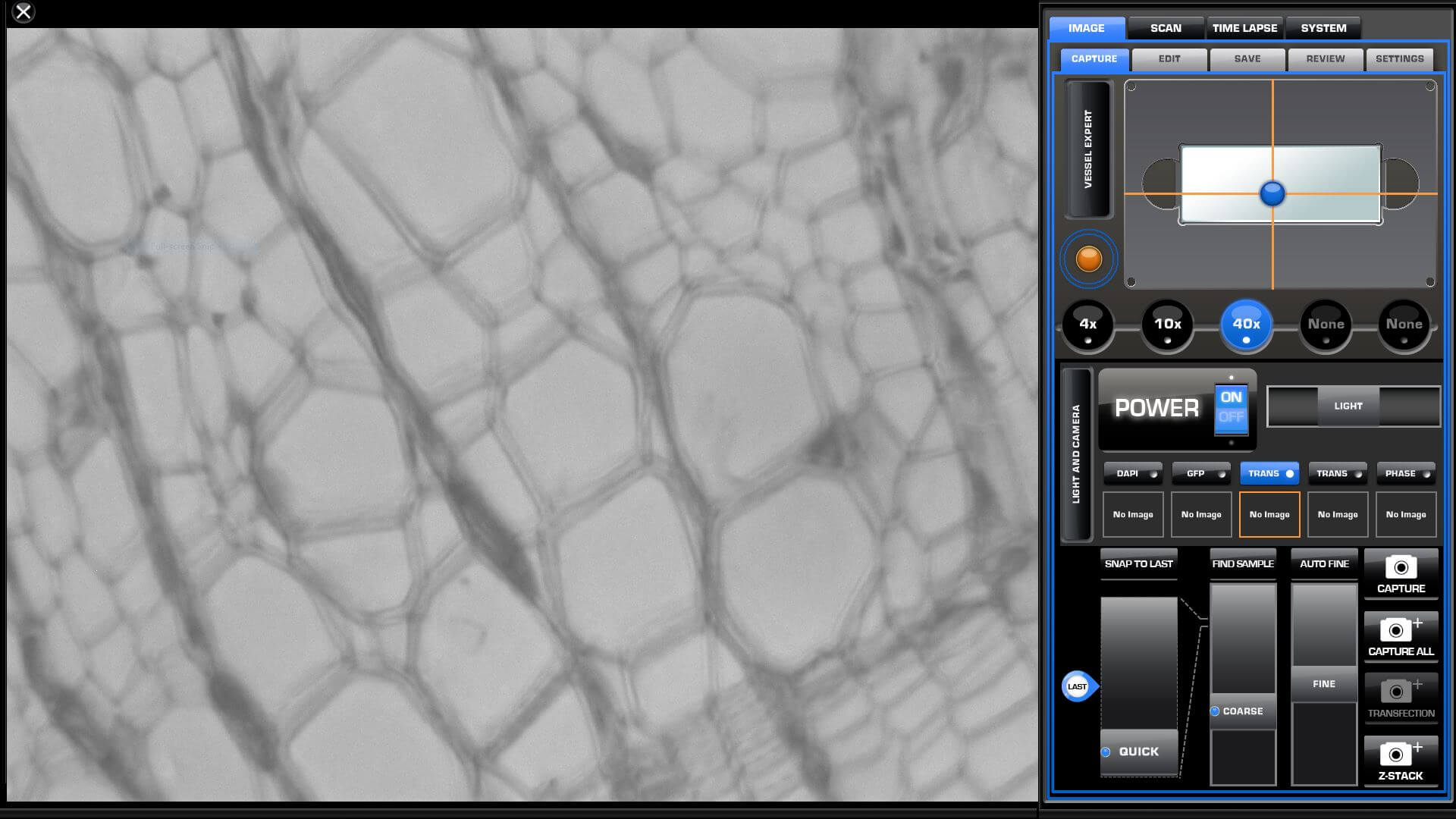The image size is (1456, 819).
Task: Open the SCAN tab
Action: (x=1165, y=27)
